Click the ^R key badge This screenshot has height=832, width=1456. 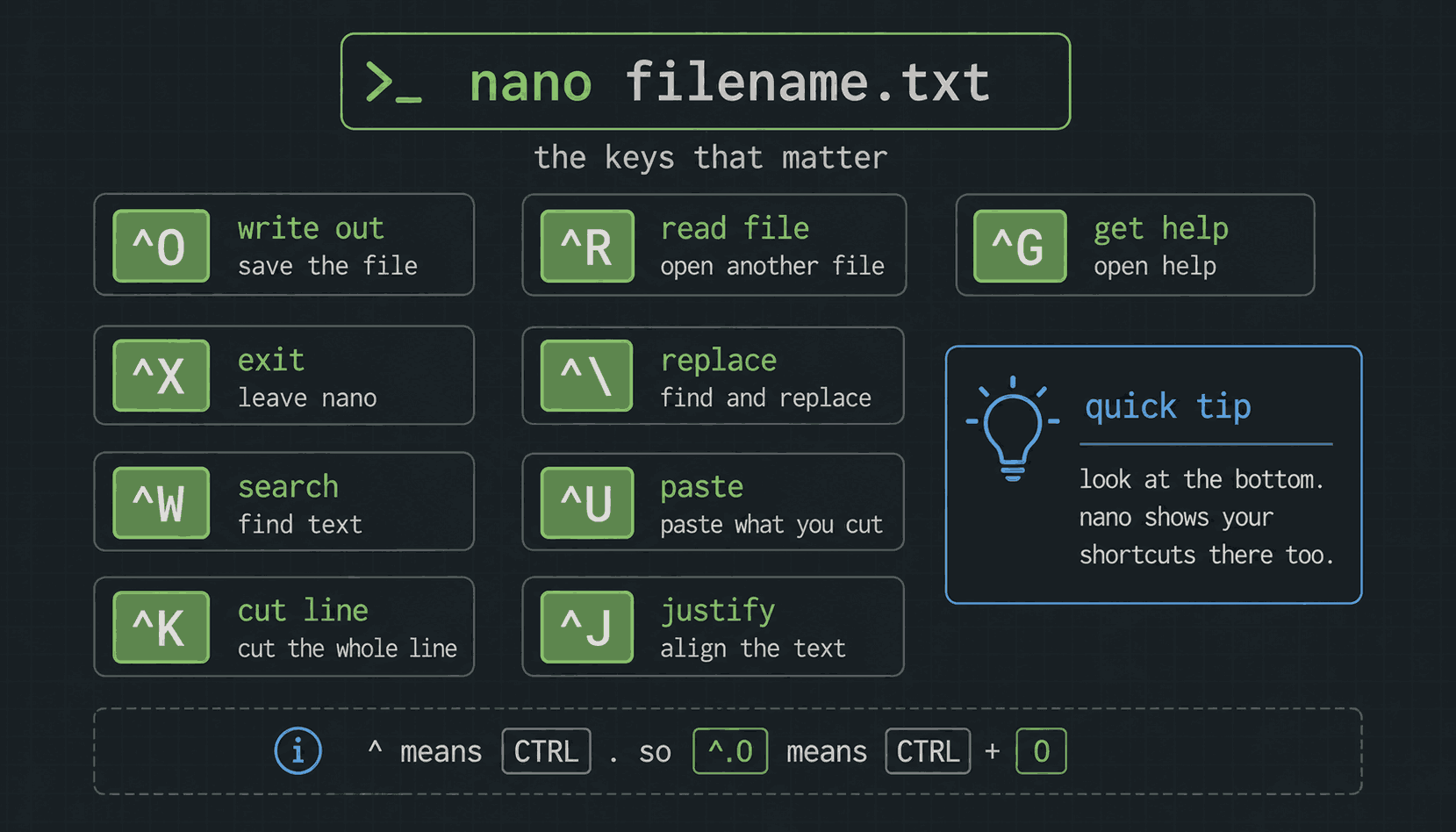587,246
